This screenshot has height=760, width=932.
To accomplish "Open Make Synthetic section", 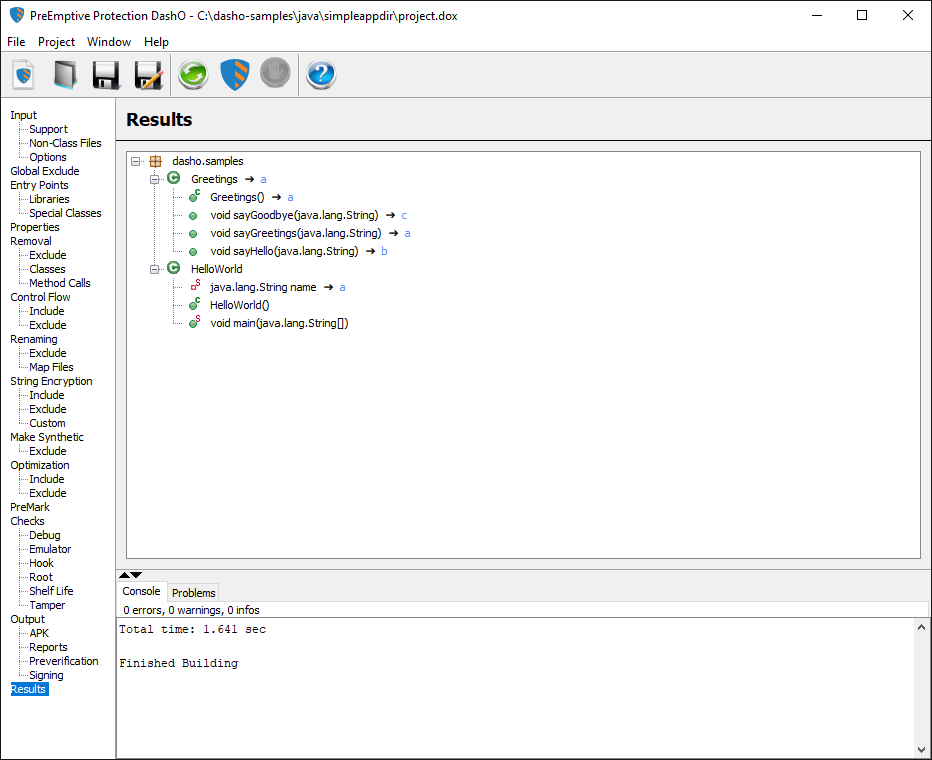I will click(47, 437).
